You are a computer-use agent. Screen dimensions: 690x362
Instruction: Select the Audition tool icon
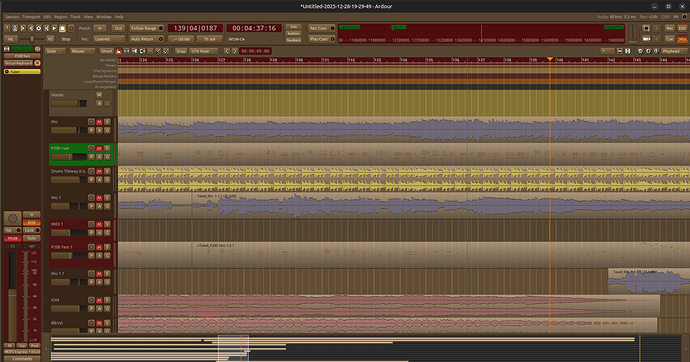[142, 51]
